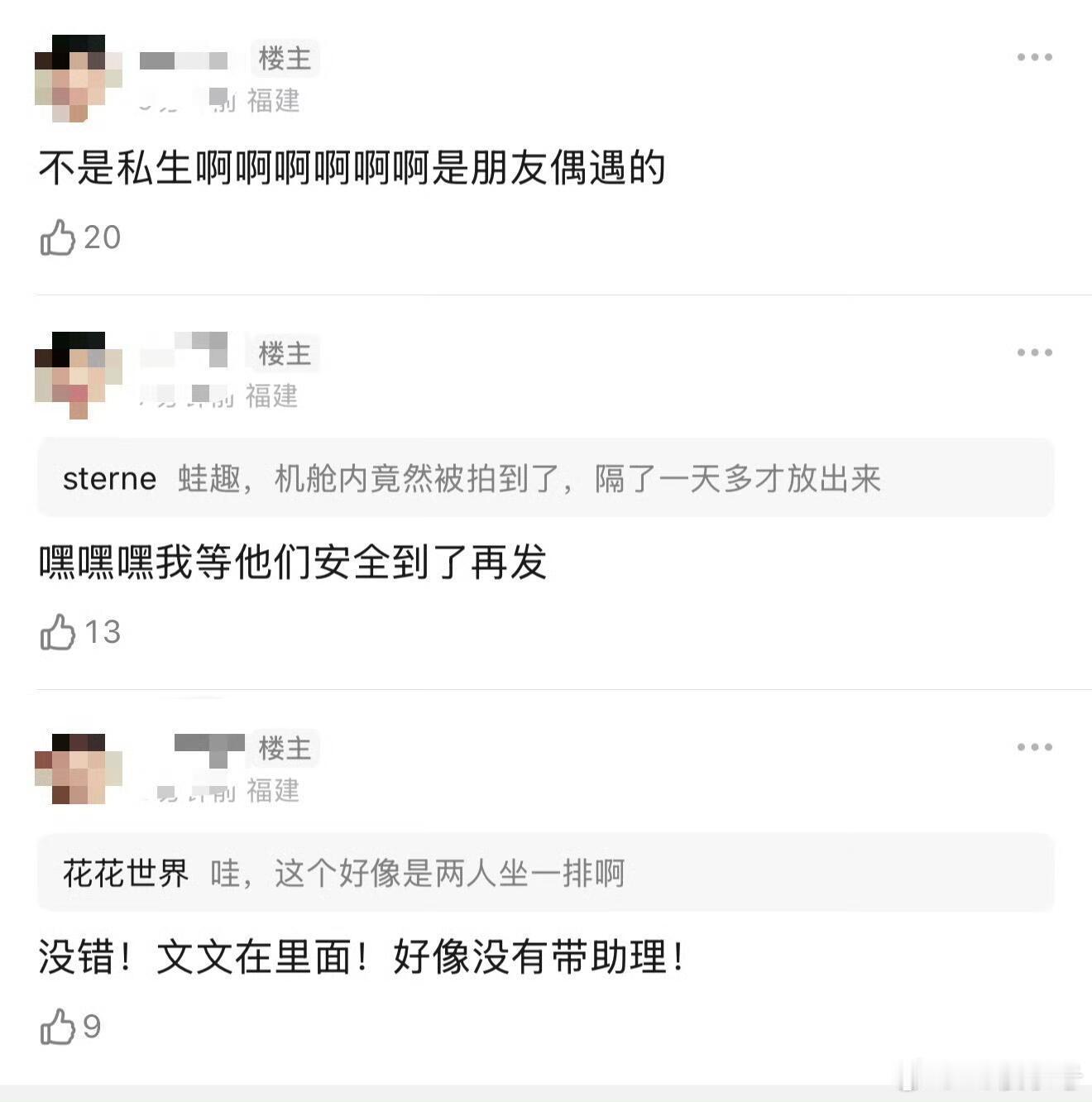Open quoted reply from sterne
This screenshot has width=1092, height=1102.
click(546, 478)
